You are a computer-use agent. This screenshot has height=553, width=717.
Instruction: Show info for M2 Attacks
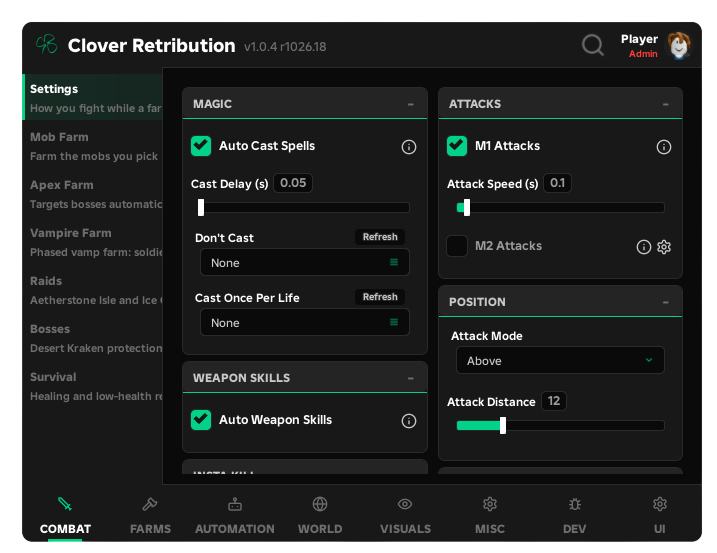643,247
